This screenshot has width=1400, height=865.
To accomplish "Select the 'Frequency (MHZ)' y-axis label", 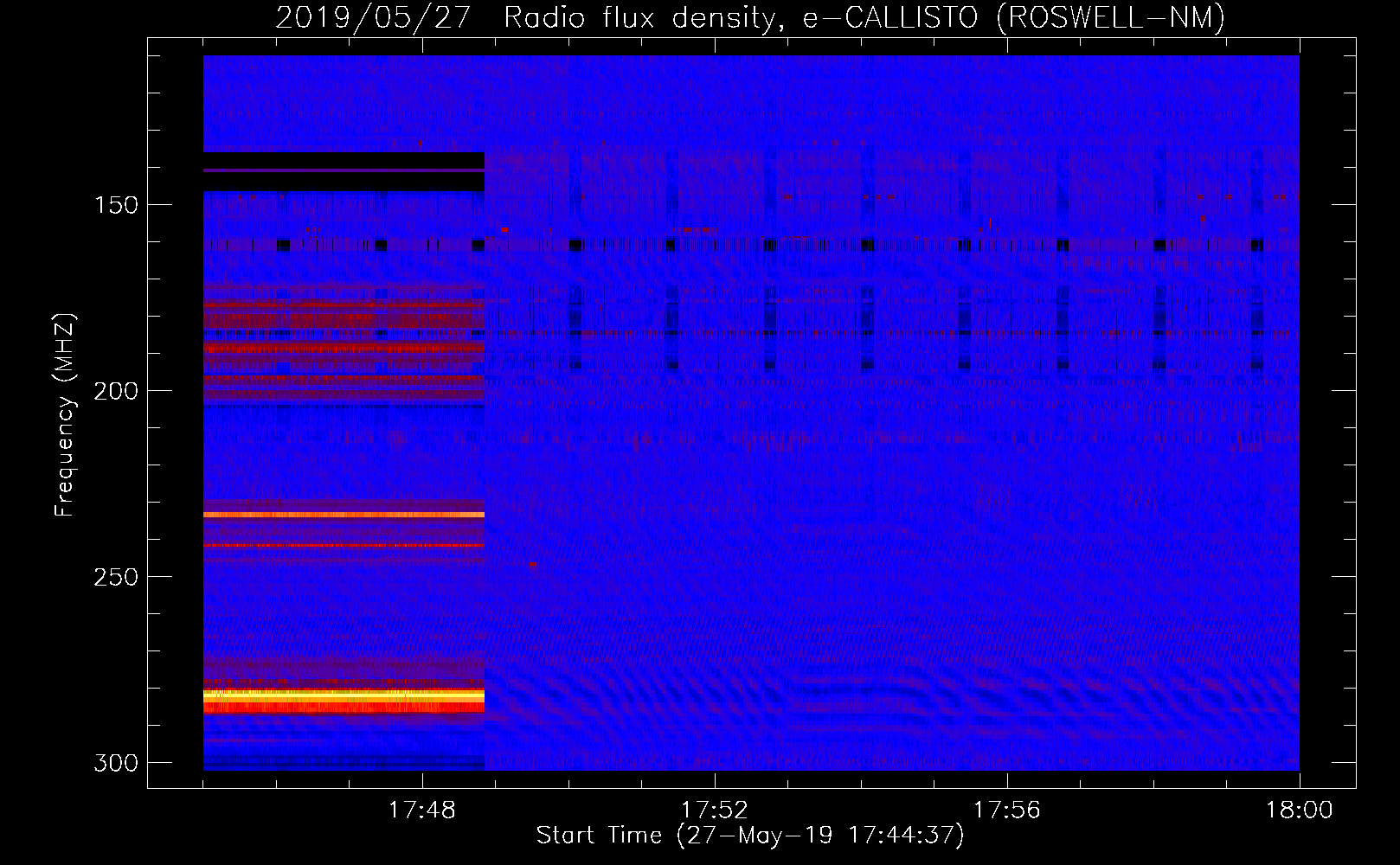I will 65,415.
